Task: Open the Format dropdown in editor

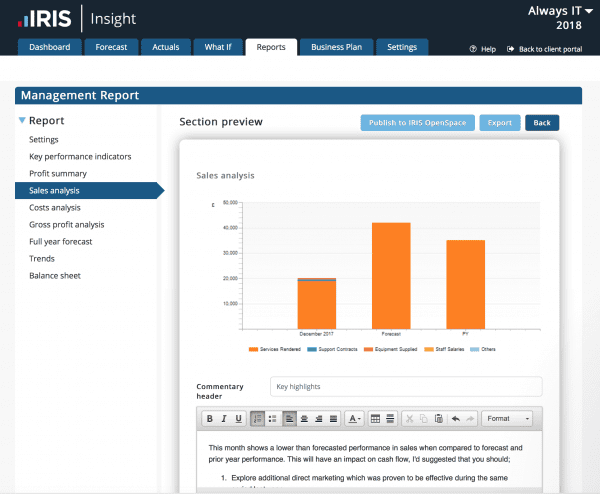Action: (x=507, y=418)
